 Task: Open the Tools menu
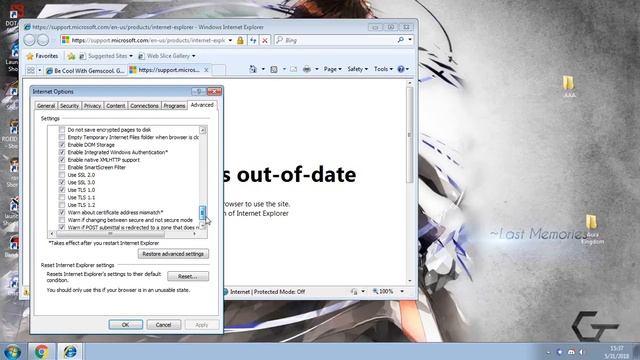(383, 69)
